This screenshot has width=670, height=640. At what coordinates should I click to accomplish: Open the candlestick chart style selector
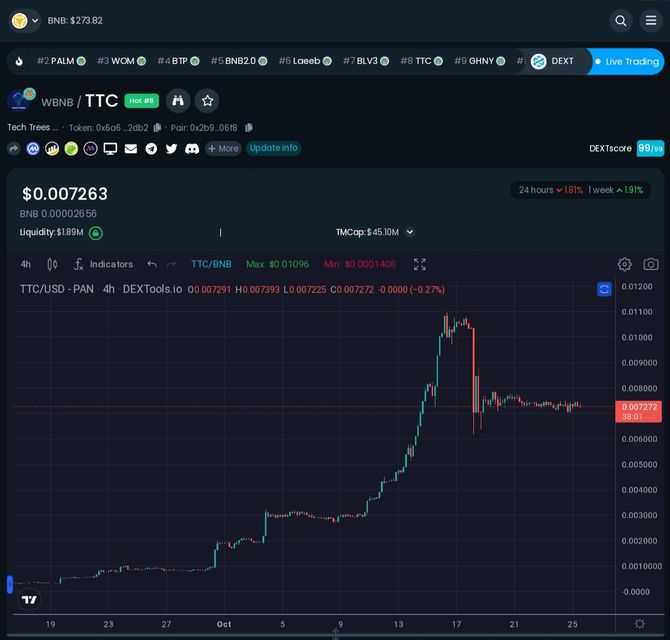coord(52,264)
